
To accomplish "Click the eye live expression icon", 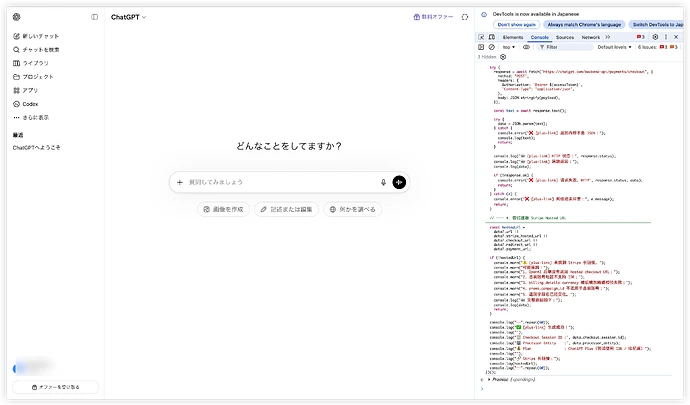I will (526, 47).
